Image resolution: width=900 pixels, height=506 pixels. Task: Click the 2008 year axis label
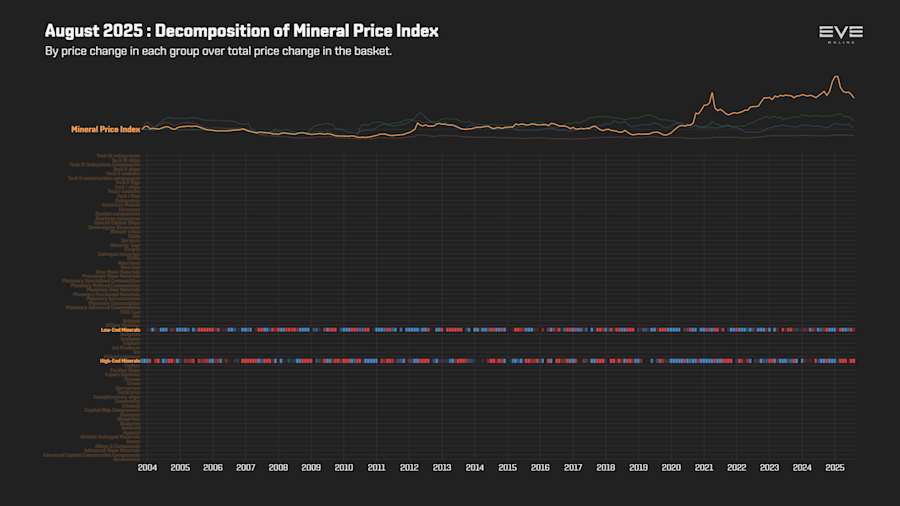pyautogui.click(x=278, y=468)
